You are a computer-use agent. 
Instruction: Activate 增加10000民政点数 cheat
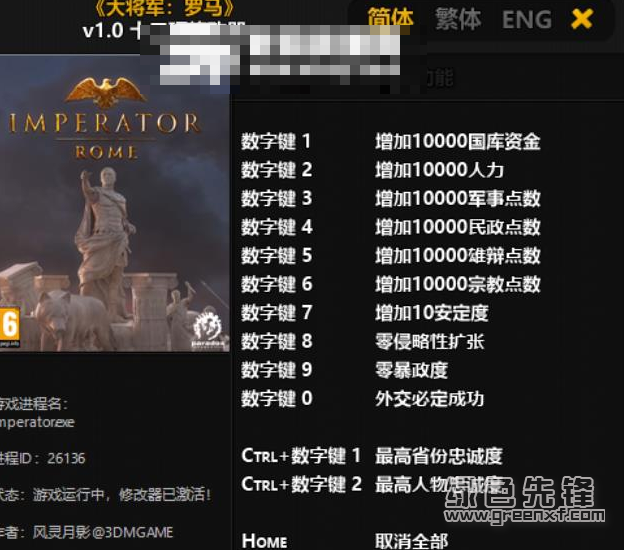click(x=458, y=227)
